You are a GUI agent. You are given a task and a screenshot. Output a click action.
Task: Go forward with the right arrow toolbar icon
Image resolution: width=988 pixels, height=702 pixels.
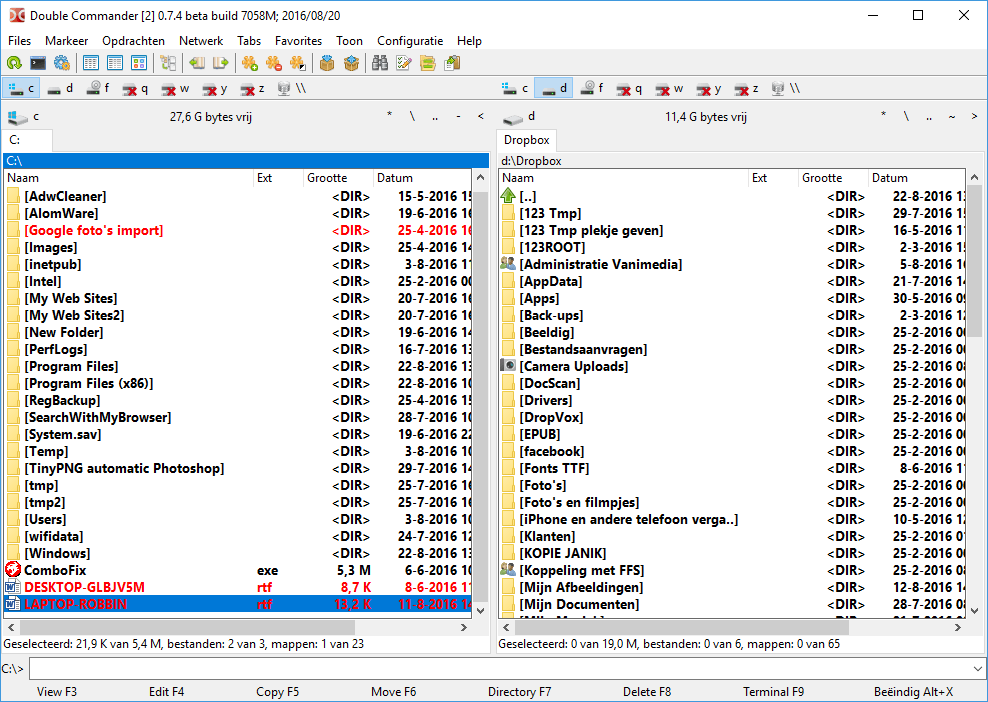click(221, 63)
